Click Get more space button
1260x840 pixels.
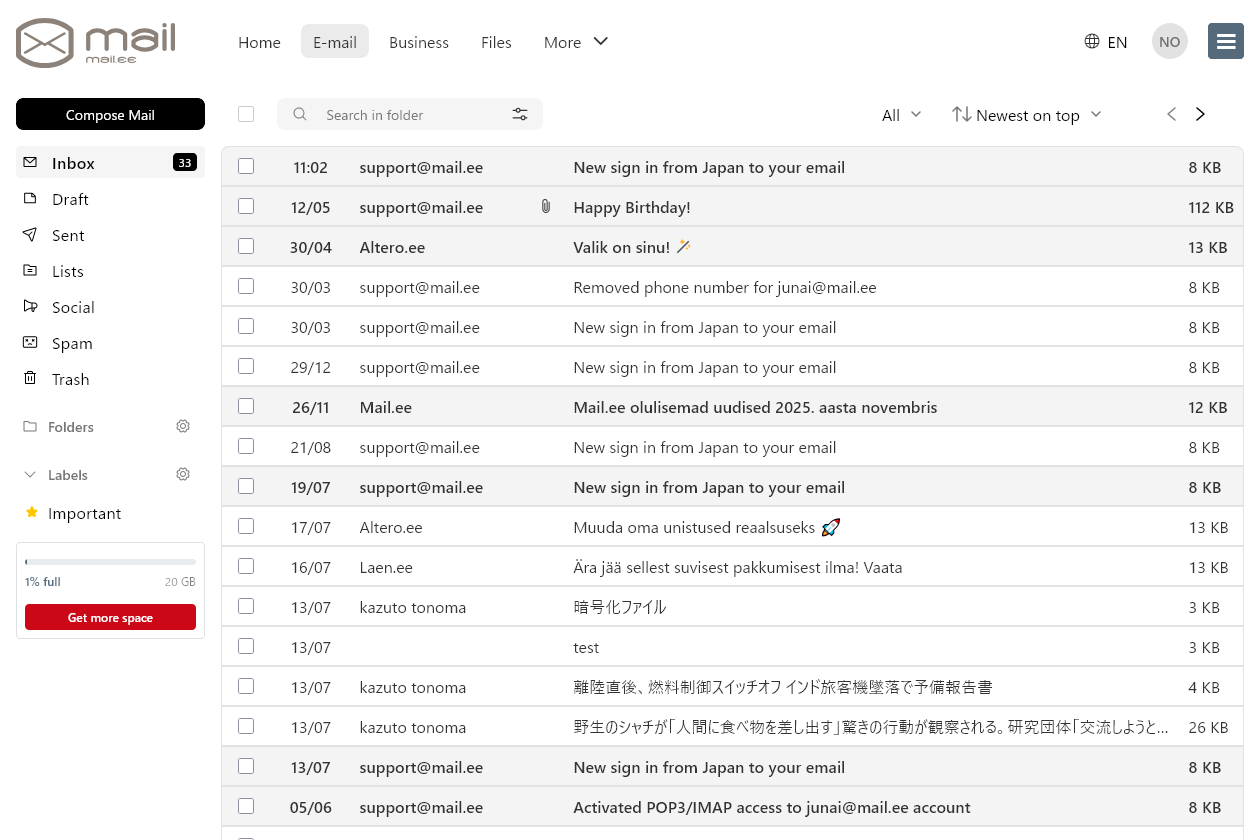[110, 618]
